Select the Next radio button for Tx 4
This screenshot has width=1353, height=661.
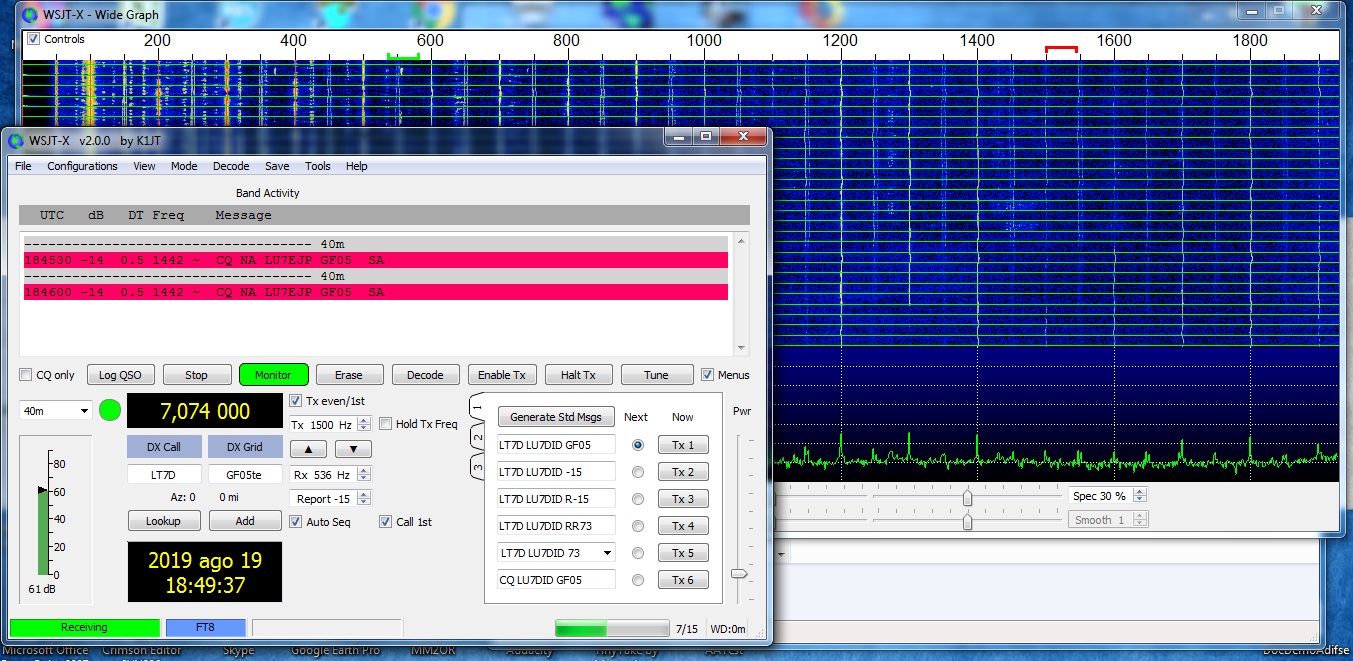point(638,526)
